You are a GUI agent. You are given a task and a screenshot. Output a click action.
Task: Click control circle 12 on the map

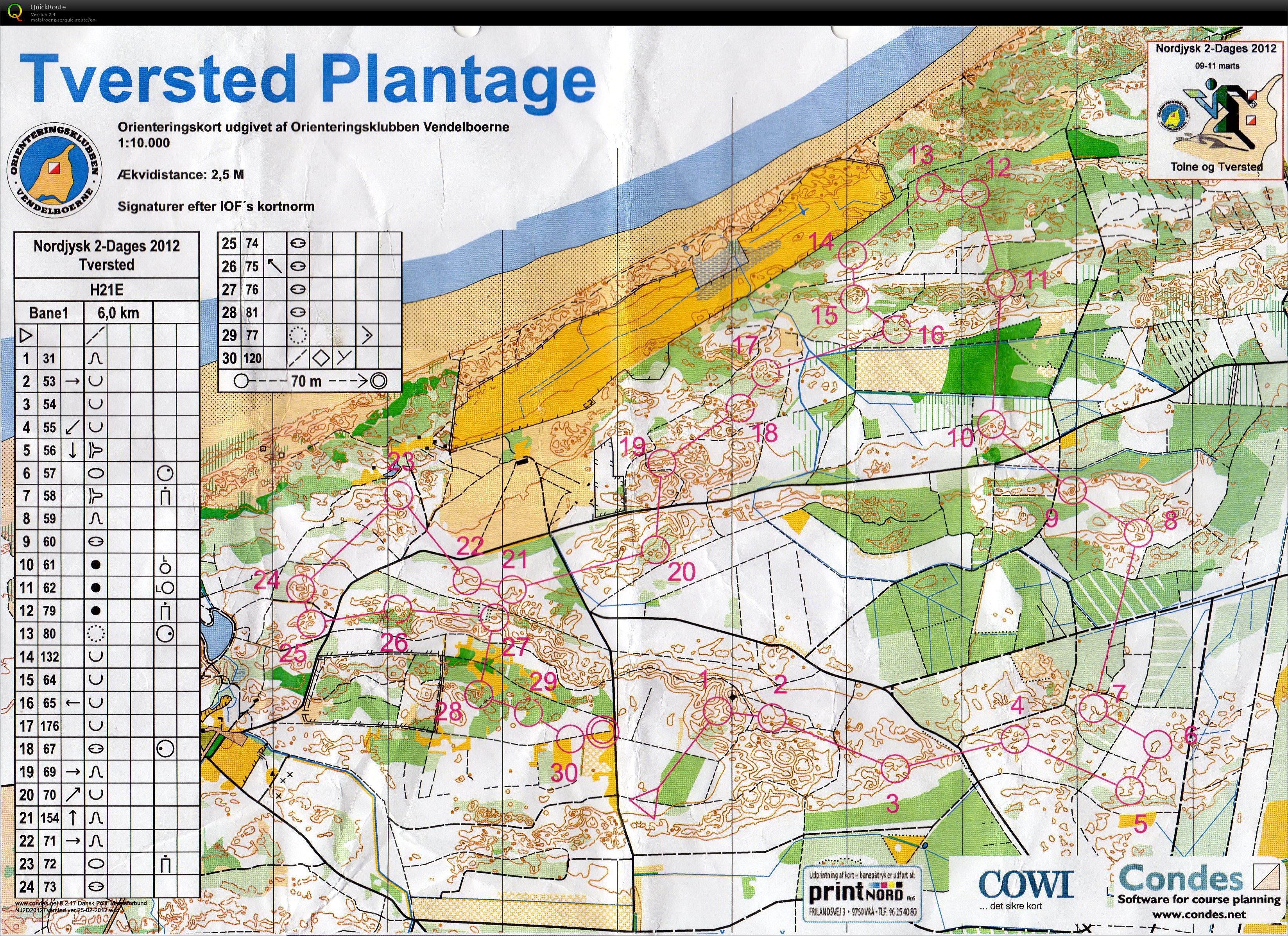point(975,194)
